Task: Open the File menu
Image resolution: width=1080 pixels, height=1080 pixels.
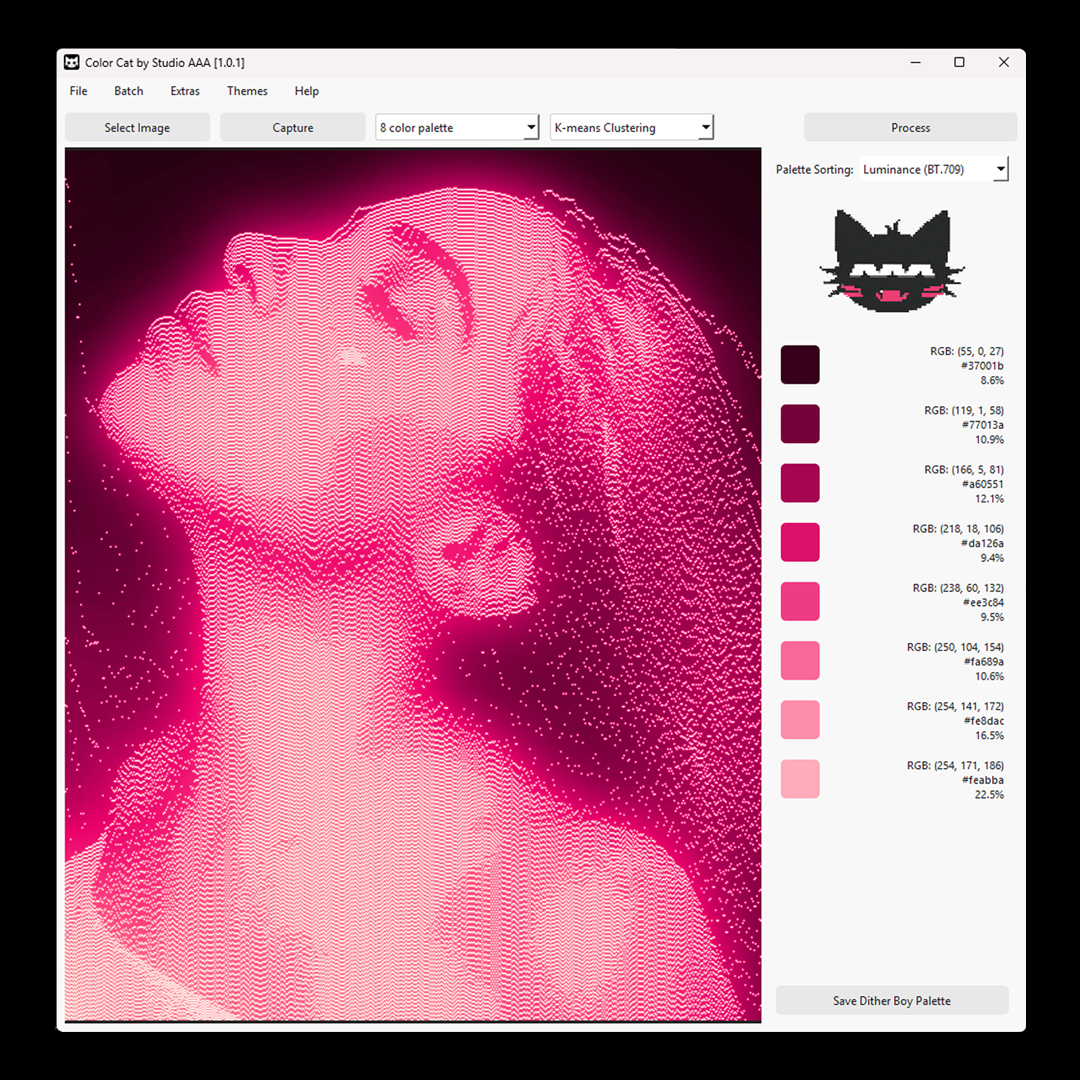Action: click(77, 91)
